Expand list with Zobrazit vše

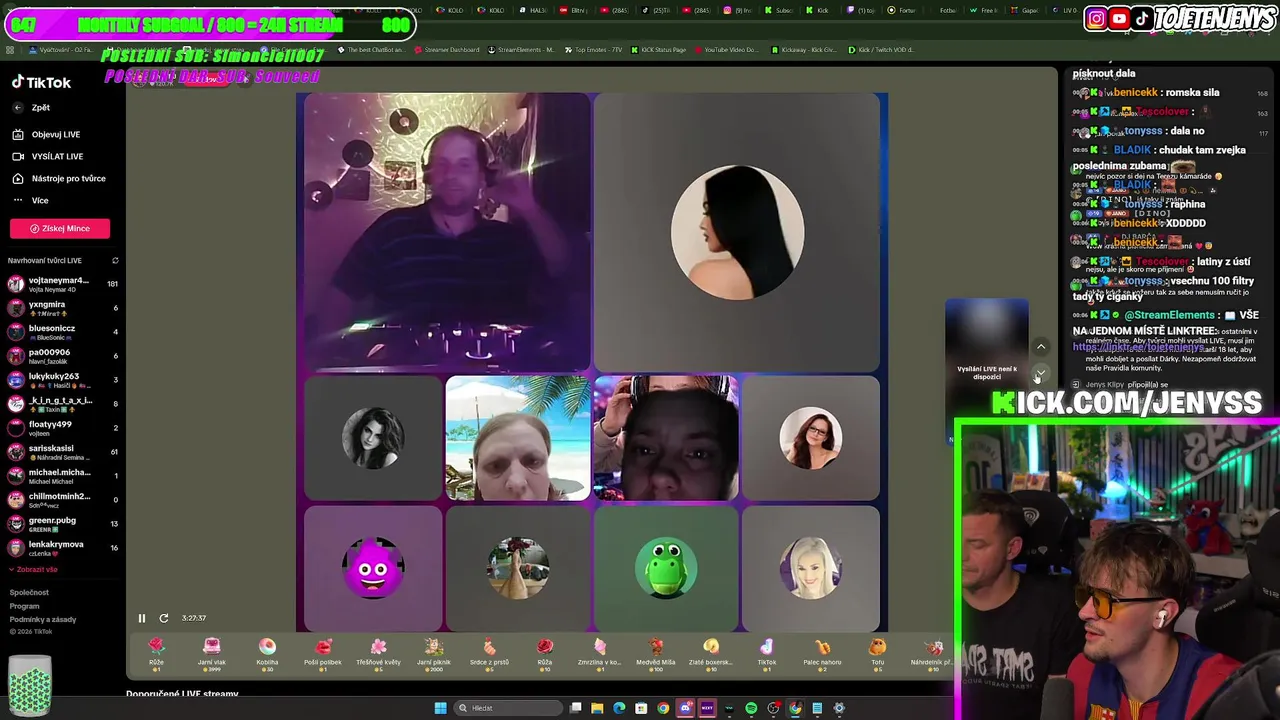(34, 570)
